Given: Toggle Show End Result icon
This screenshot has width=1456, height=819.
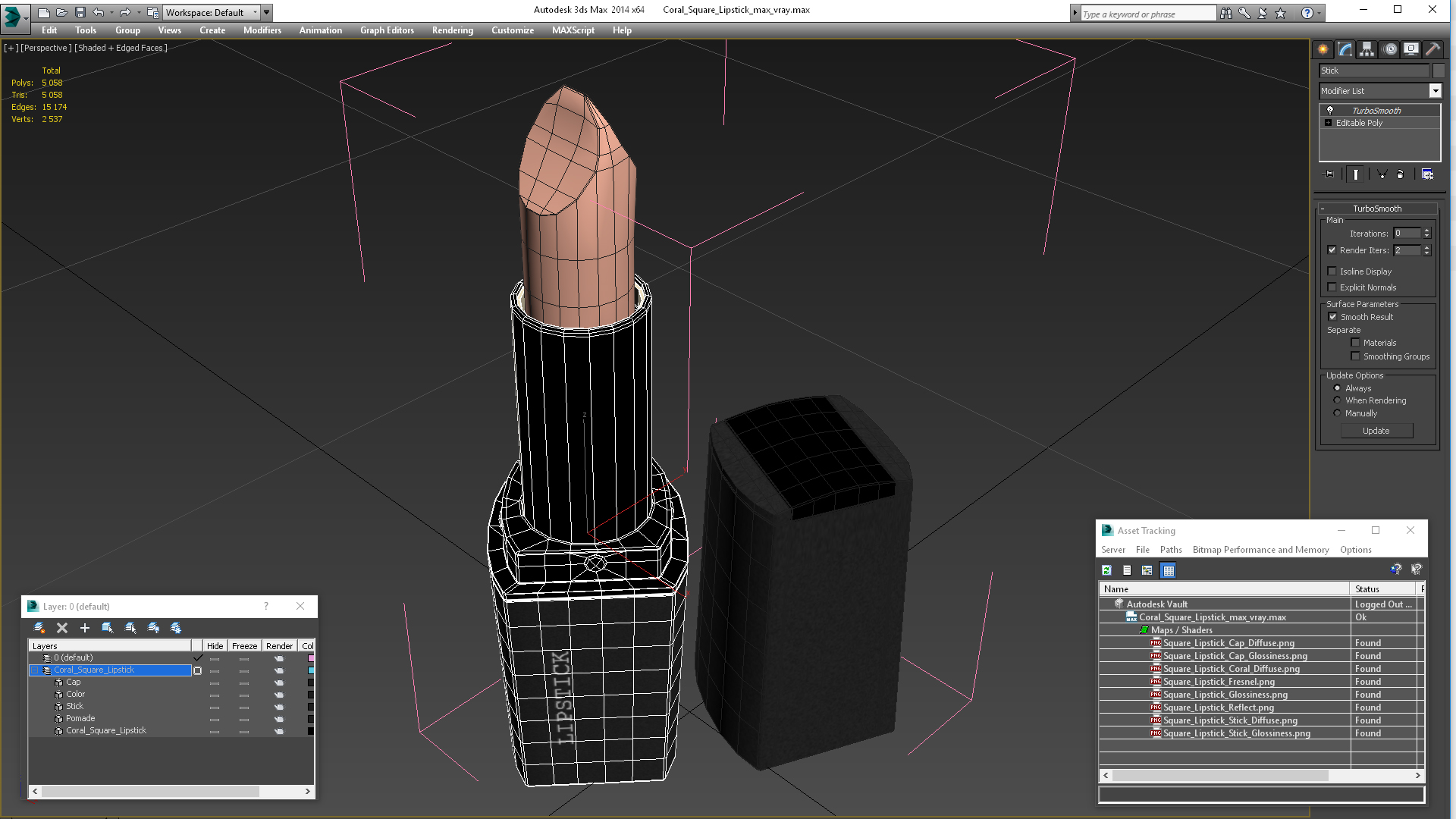Looking at the screenshot, I should (1356, 174).
